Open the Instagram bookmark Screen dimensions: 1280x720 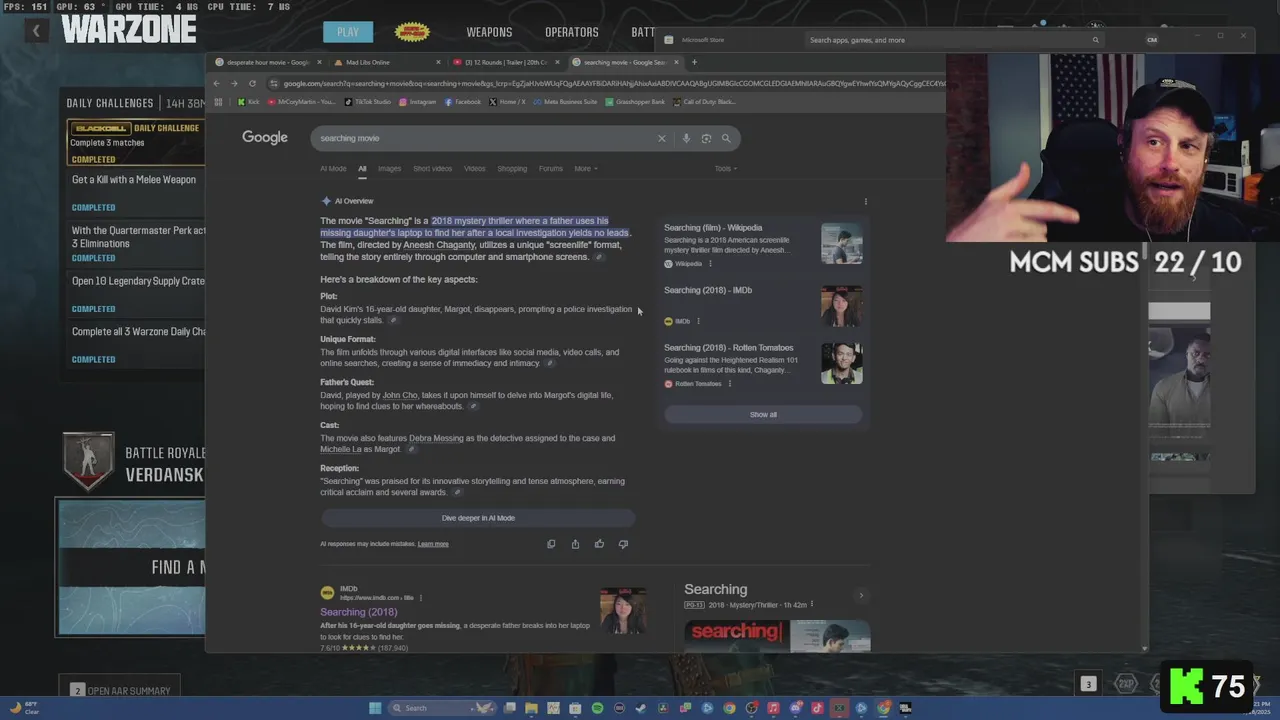pos(418,101)
